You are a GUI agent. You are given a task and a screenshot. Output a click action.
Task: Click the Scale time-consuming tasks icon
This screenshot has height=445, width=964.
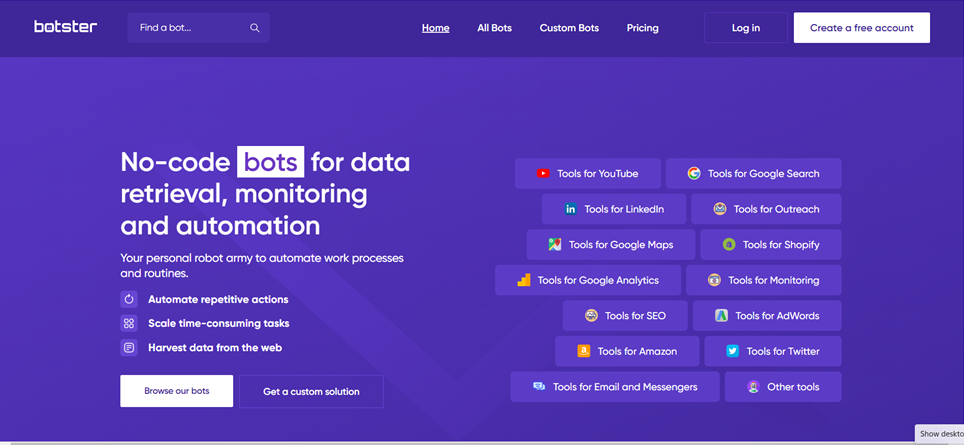click(x=128, y=323)
